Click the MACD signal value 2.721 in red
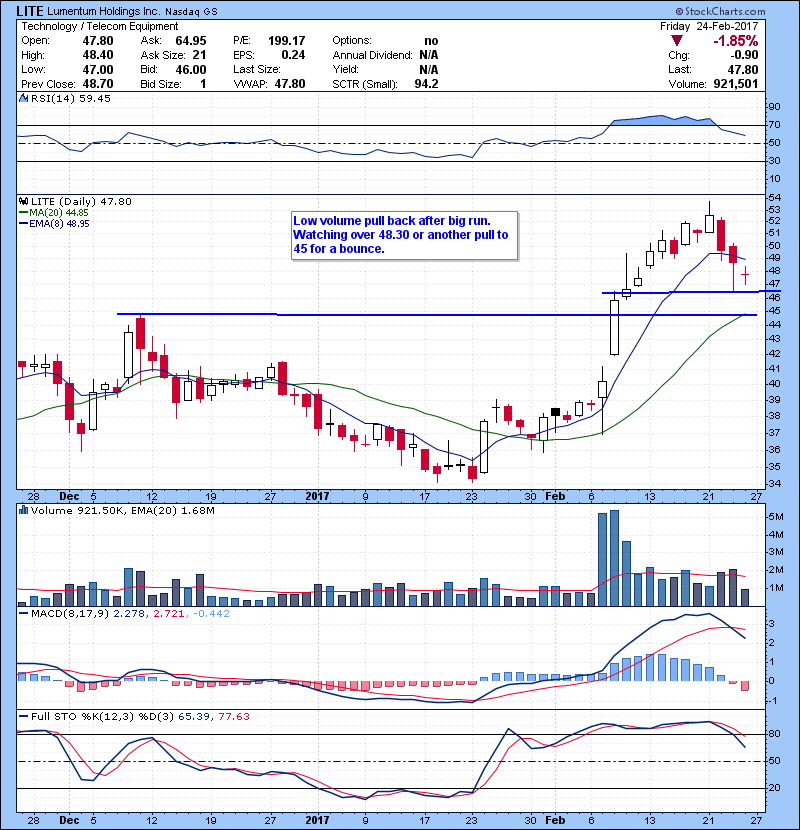Image resolution: width=800 pixels, height=830 pixels. 168,614
